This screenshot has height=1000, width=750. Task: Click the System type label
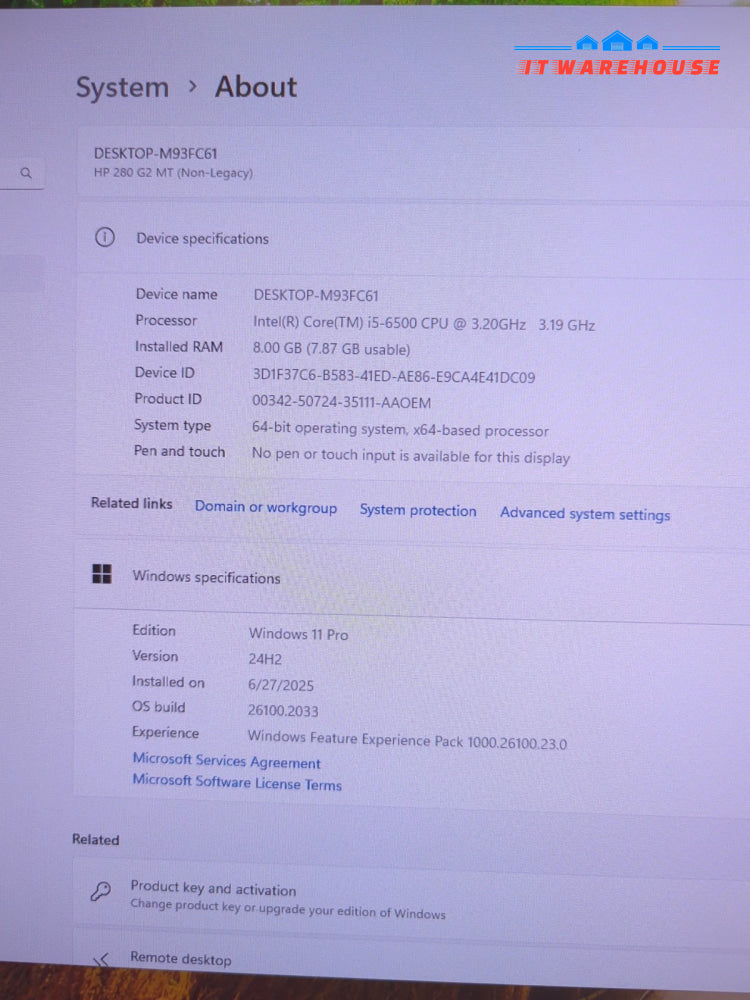tap(172, 425)
